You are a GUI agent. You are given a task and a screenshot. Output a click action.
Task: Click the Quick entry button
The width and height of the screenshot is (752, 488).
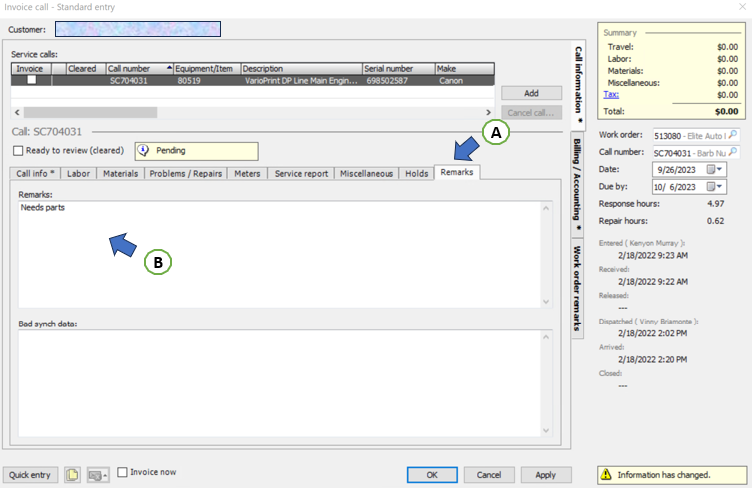pos(30,475)
